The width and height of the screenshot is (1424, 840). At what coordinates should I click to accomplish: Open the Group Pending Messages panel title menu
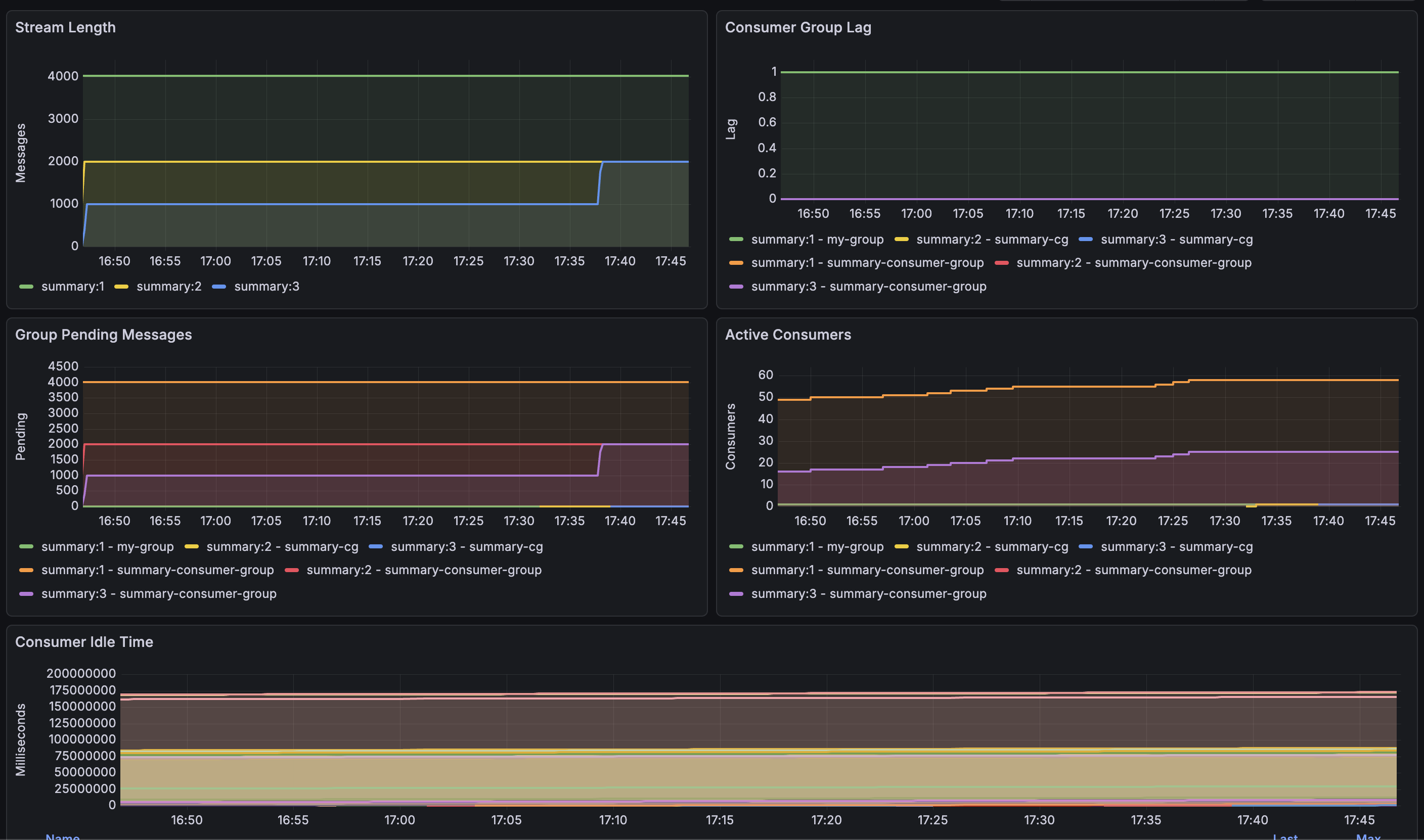[103, 335]
